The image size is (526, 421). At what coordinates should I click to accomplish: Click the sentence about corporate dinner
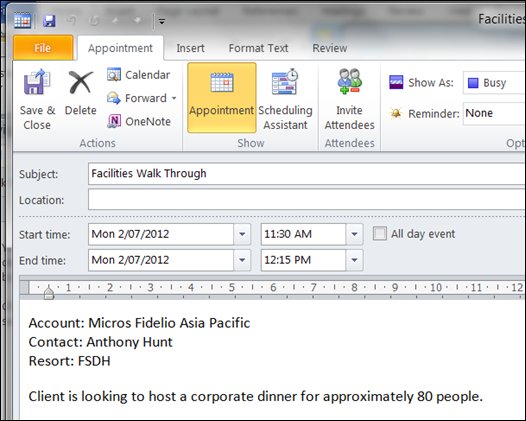pyautogui.click(x=256, y=397)
